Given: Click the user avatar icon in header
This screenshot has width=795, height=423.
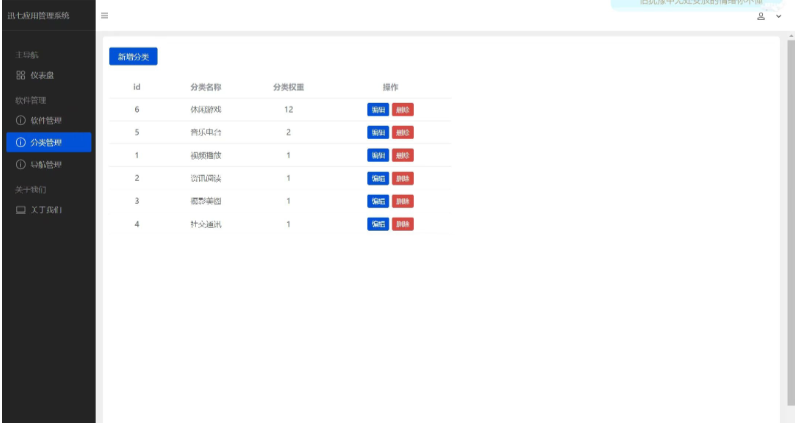Looking at the screenshot, I should click(x=761, y=16).
